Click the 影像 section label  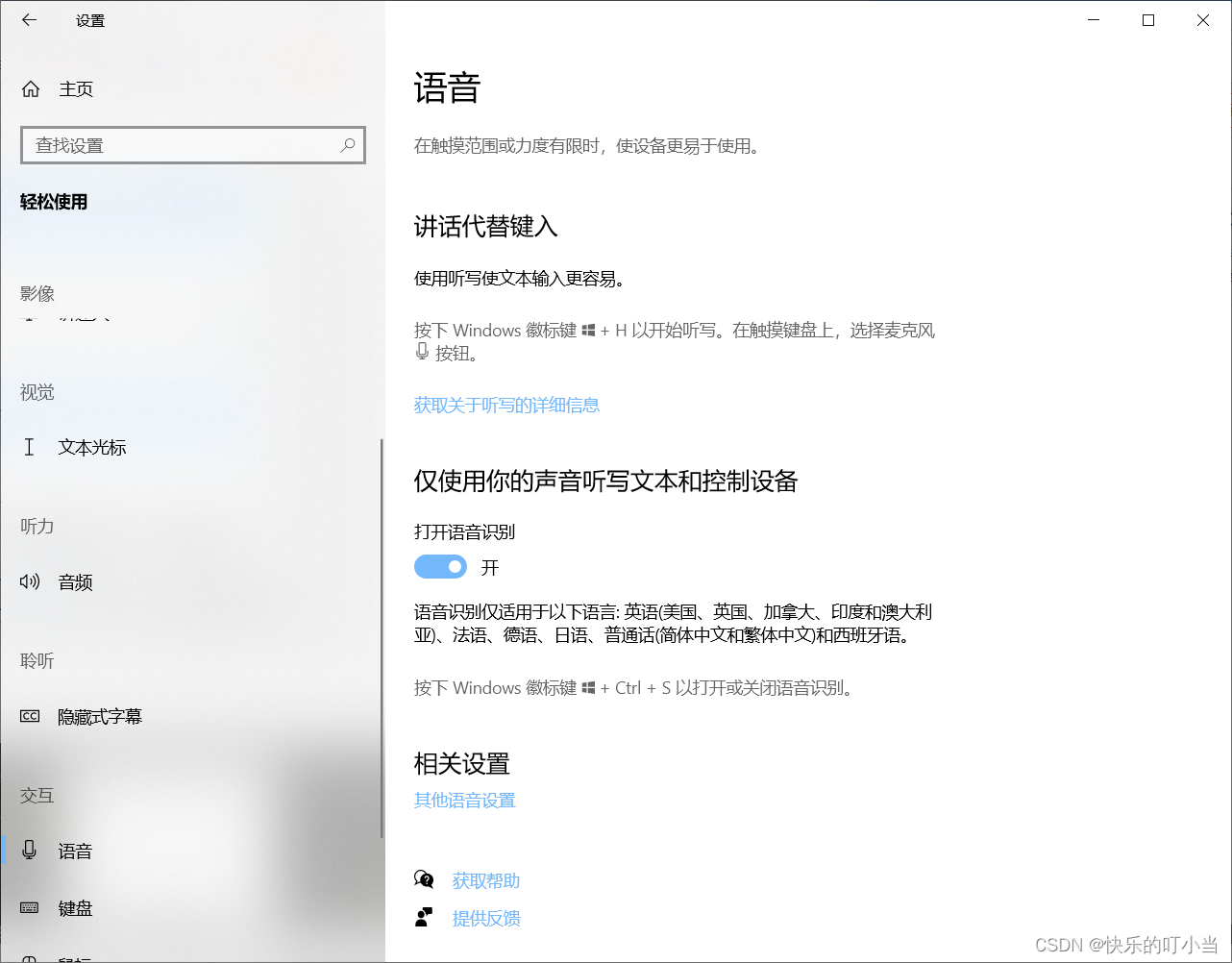pos(37,293)
